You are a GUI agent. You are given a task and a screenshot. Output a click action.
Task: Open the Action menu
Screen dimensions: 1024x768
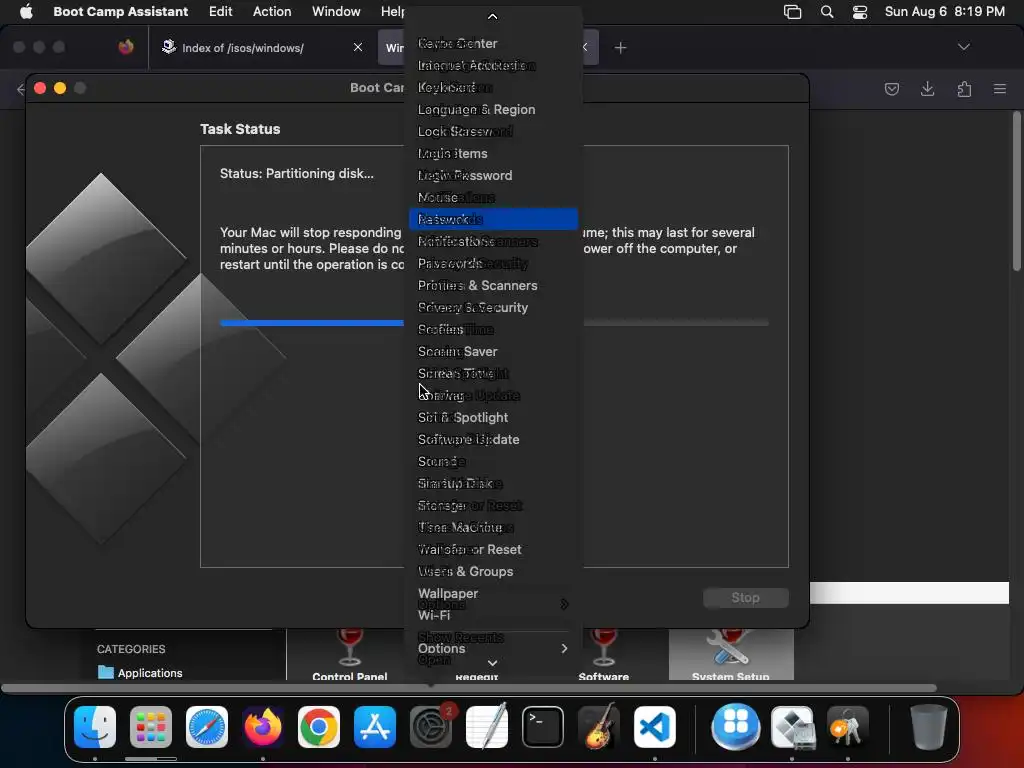[x=272, y=11]
